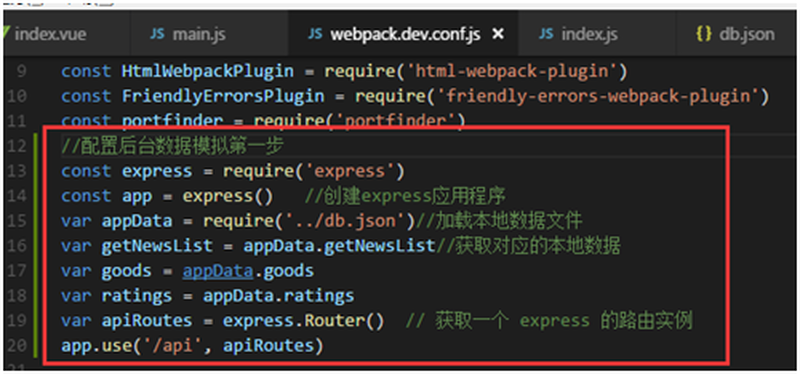Click appData.getNewsList on line 16

[x=339, y=246]
